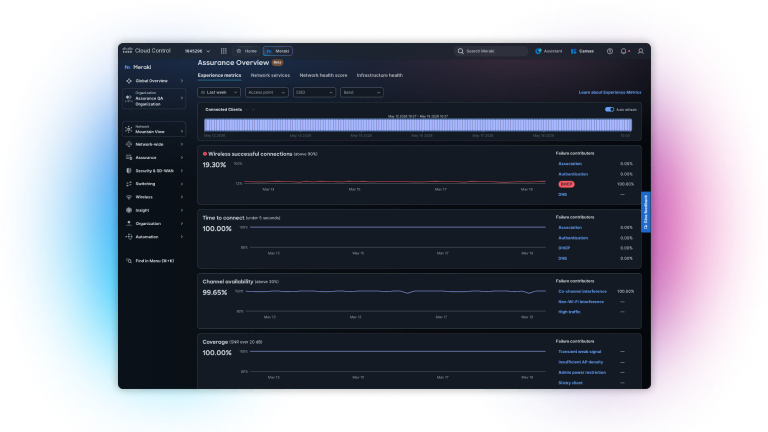Click the DHCP failure contributor badge
Viewport: 768px width, 432px height.
pyautogui.click(x=566, y=184)
